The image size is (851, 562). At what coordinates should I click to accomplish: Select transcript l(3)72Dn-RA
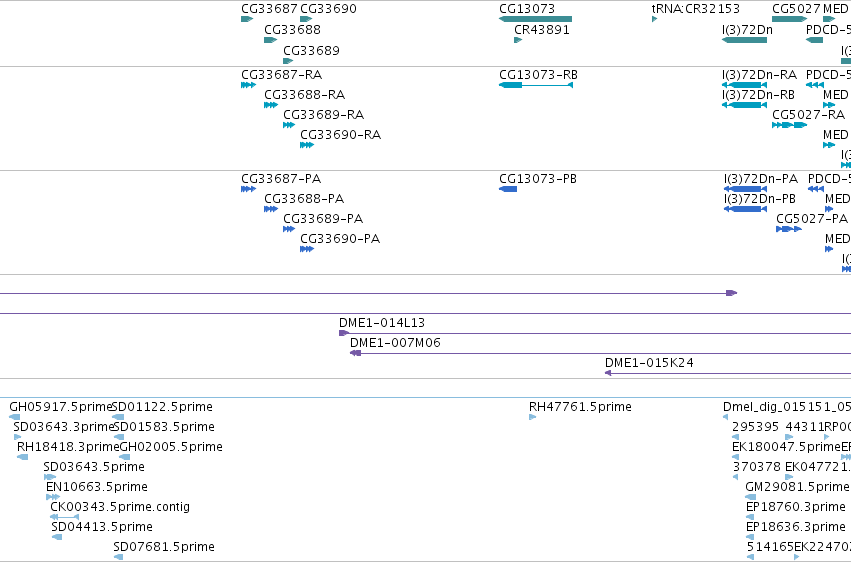pyautogui.click(x=744, y=85)
